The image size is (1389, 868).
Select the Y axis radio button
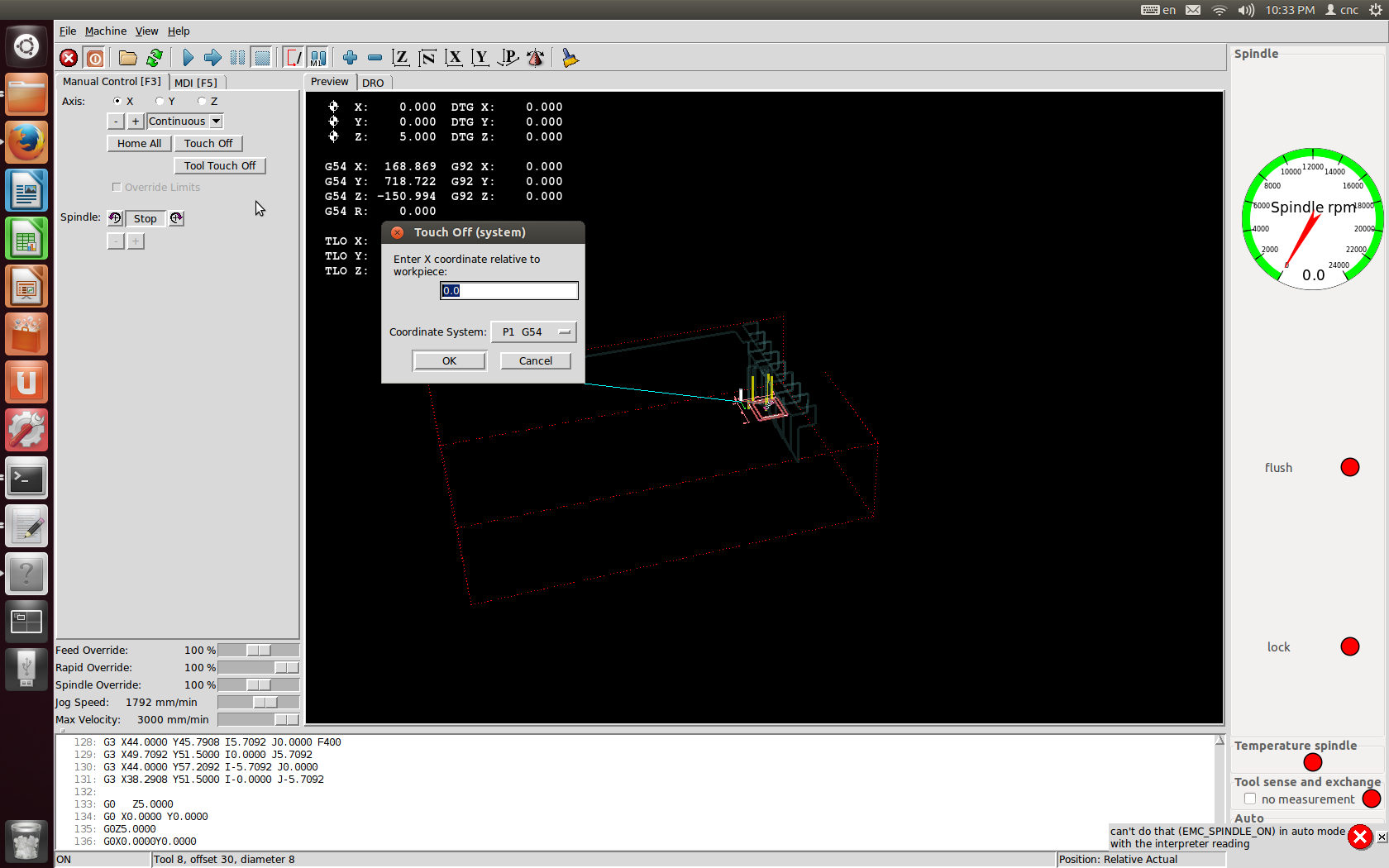pyautogui.click(x=160, y=102)
